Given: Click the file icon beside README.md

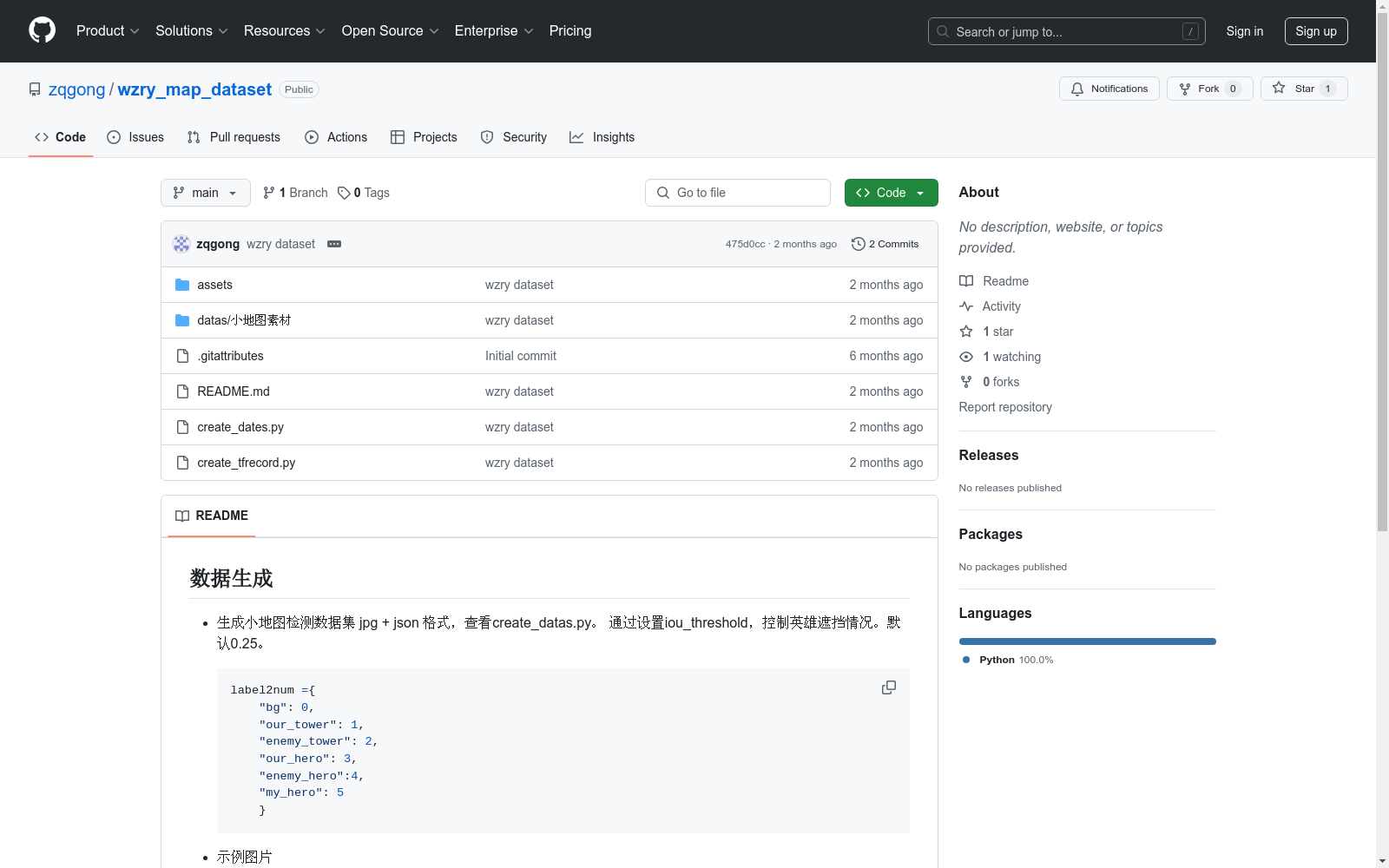Looking at the screenshot, I should tap(182, 391).
